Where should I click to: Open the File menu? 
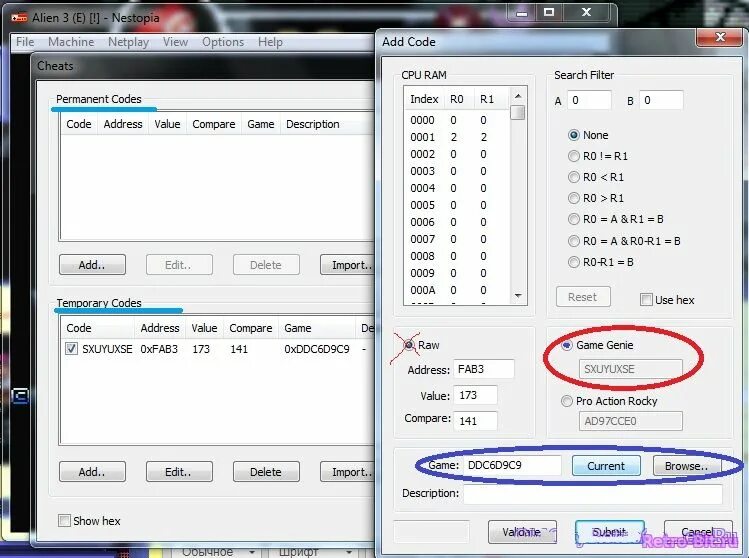coord(25,42)
